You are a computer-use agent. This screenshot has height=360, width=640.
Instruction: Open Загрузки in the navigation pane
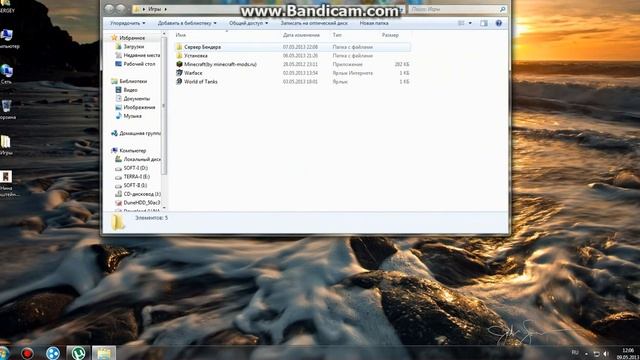pos(133,47)
